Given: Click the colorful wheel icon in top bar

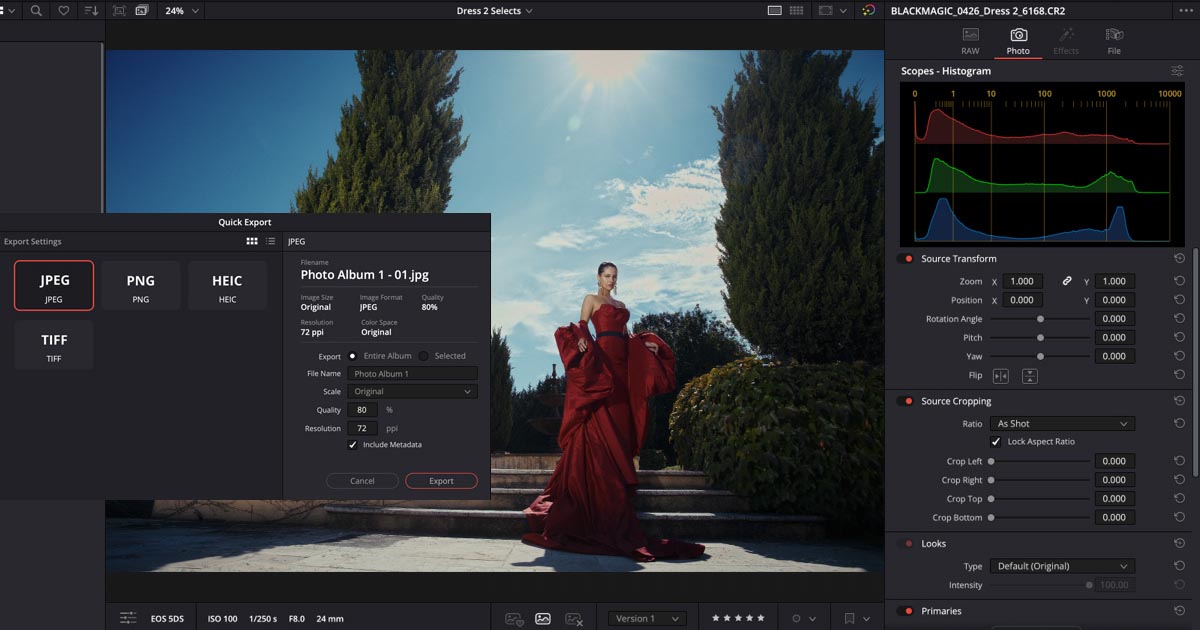Looking at the screenshot, I should point(868,10).
